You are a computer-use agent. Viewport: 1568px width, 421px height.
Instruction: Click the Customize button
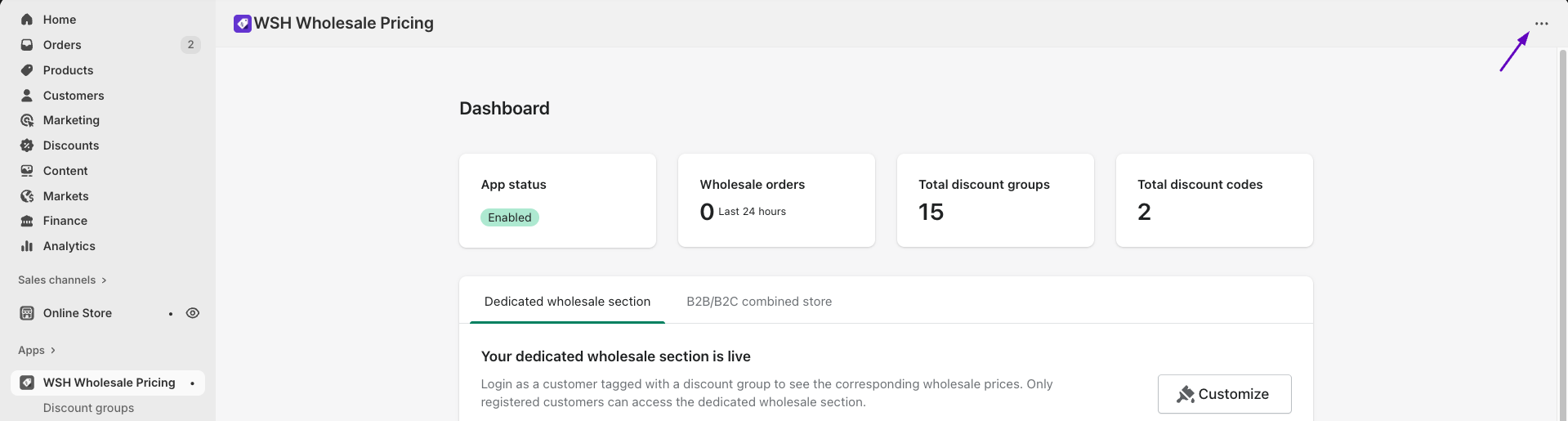coord(1224,394)
